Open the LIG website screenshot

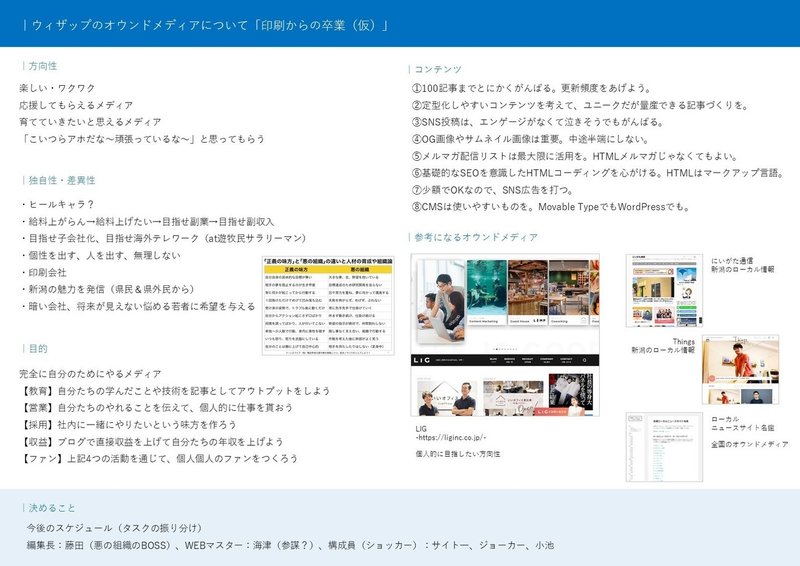[505, 335]
